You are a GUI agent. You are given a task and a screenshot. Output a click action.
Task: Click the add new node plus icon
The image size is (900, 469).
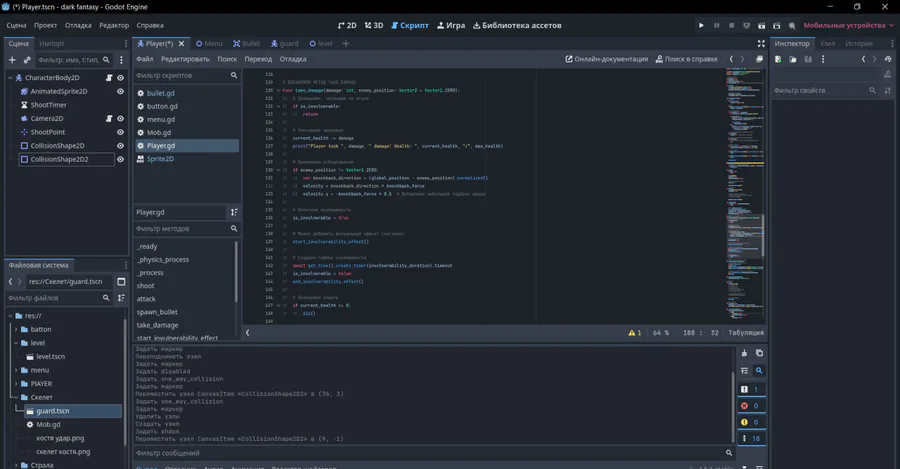pos(12,60)
